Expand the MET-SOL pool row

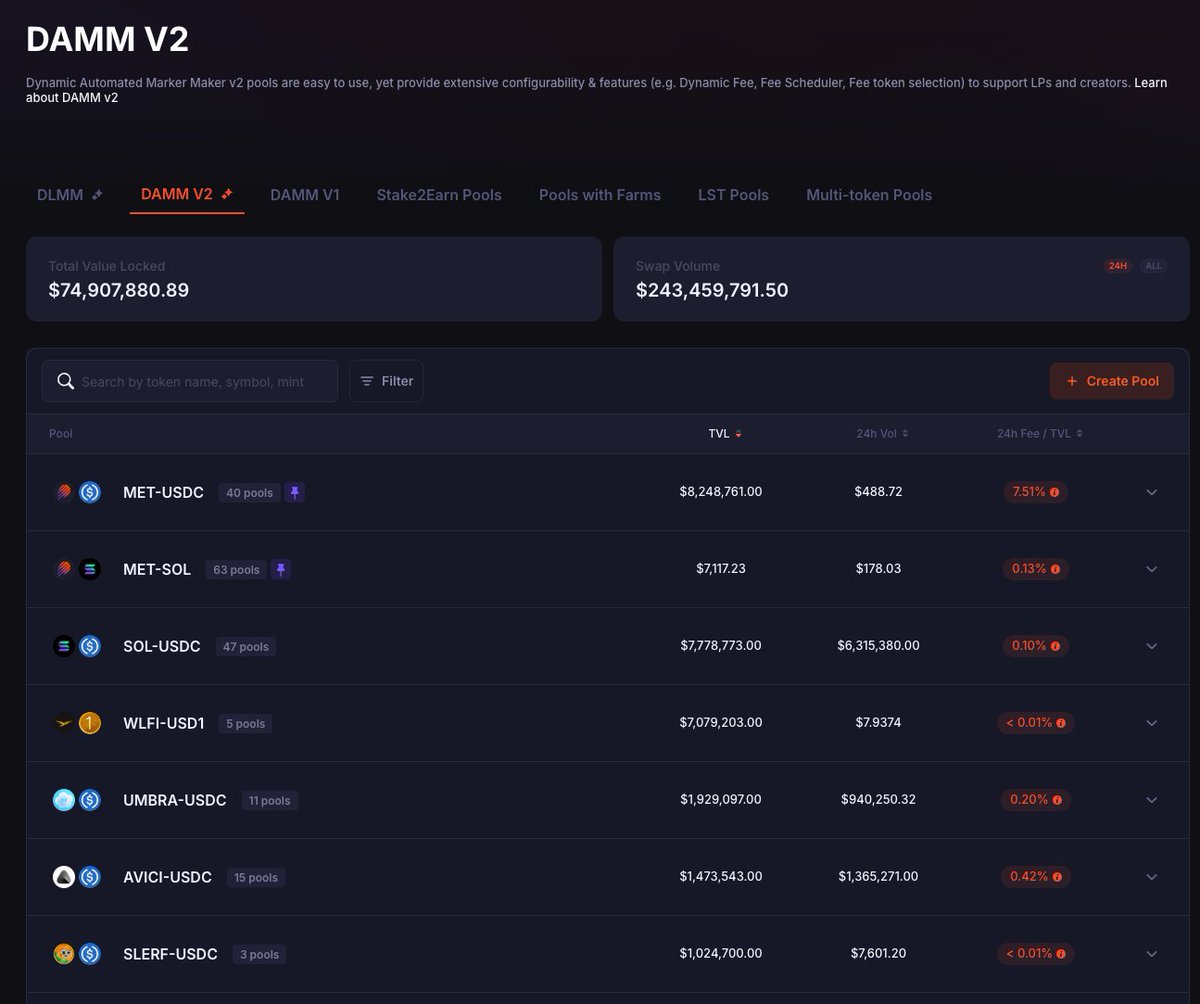(x=1152, y=569)
